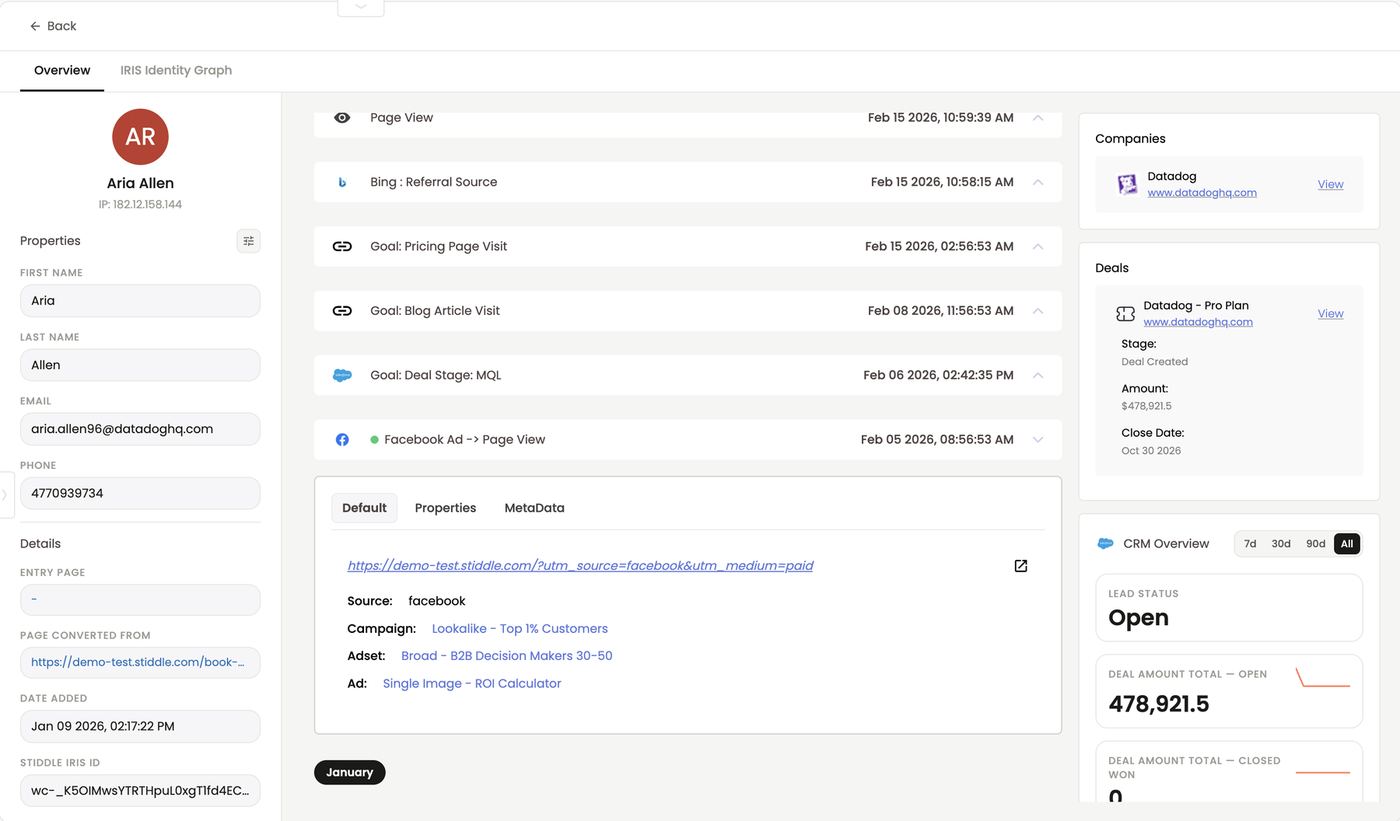View the Datadog Pro Plan deal
Viewport: 1400px width, 821px height.
1330,314
